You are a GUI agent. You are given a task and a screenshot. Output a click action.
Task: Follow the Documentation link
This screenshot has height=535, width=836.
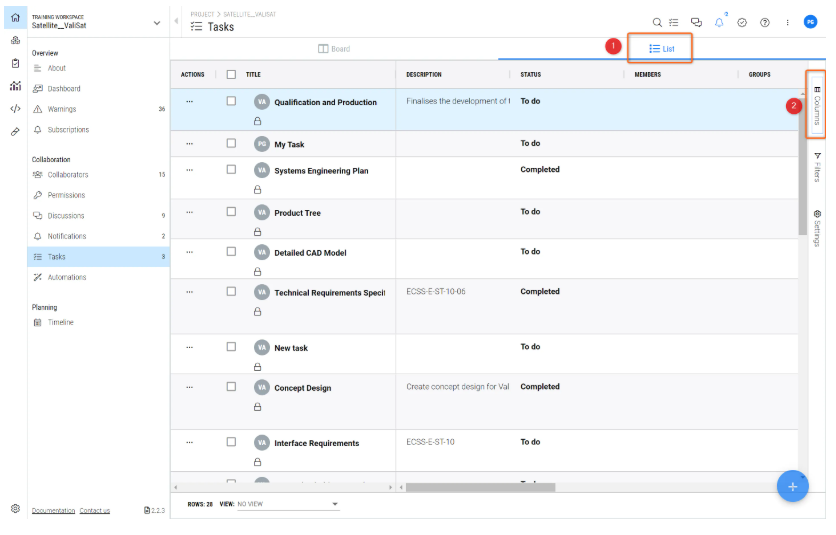(x=53, y=510)
